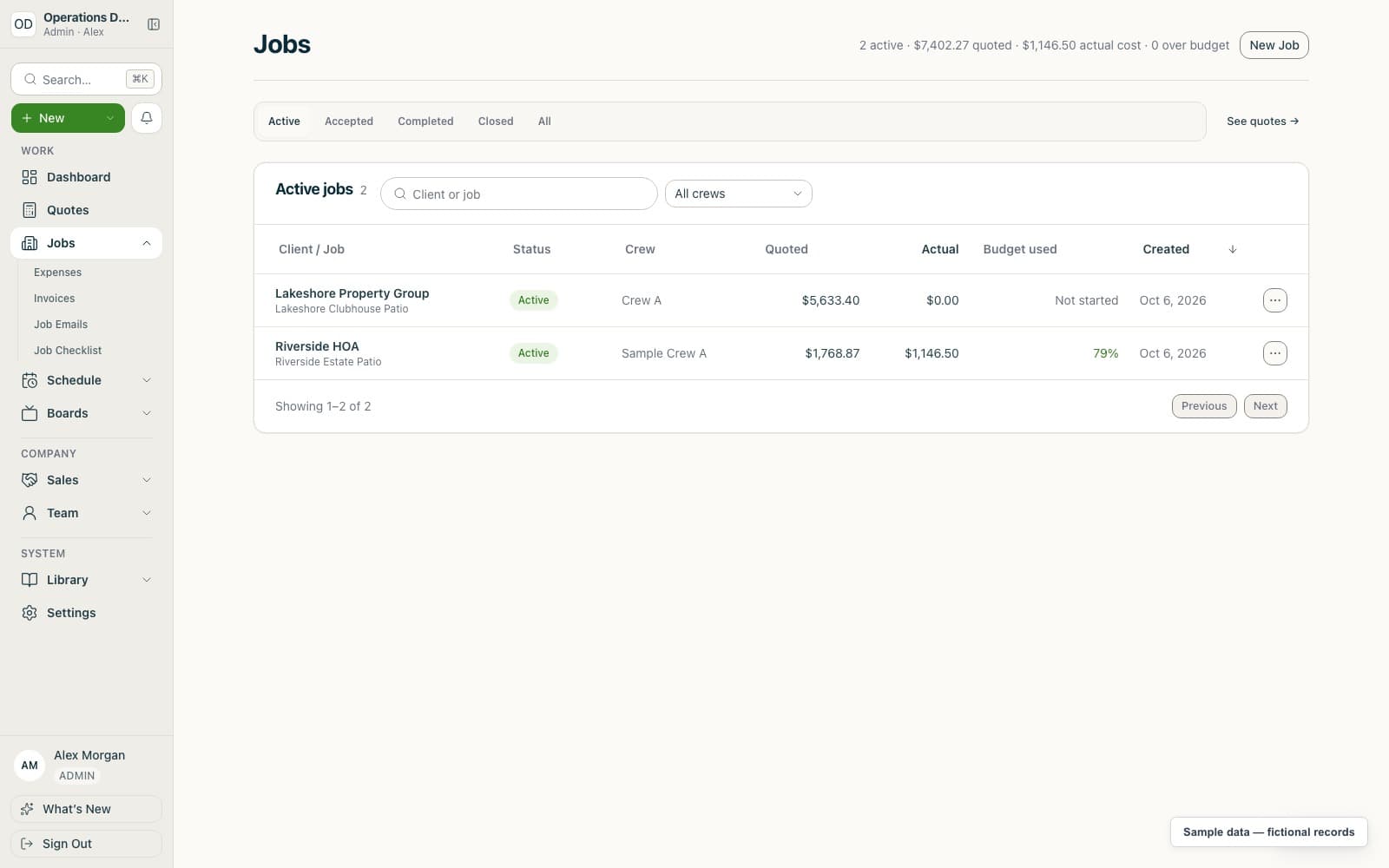This screenshot has width=1389, height=868.
Task: Collapse the sidebar panel icon
Action: 154,24
